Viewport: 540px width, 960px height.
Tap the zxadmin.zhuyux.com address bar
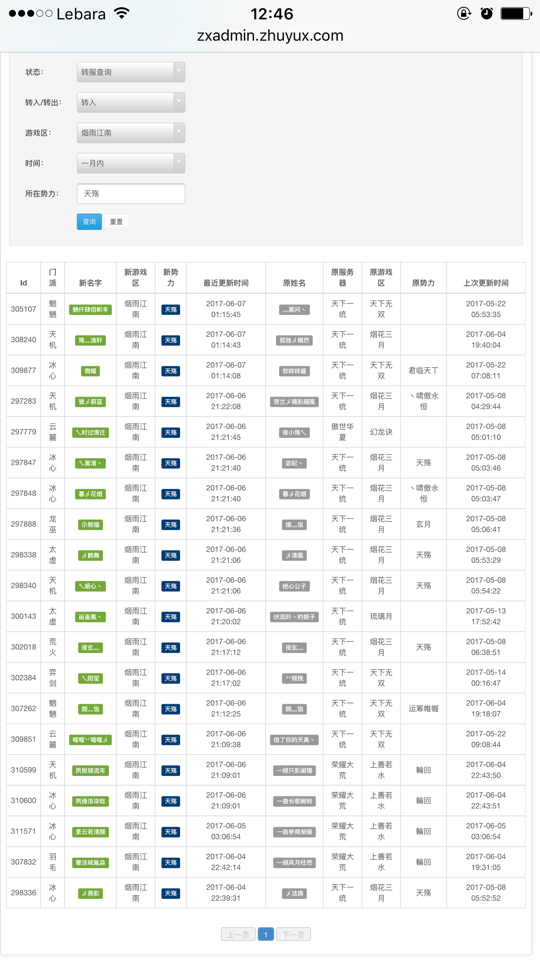pyautogui.click(x=270, y=36)
